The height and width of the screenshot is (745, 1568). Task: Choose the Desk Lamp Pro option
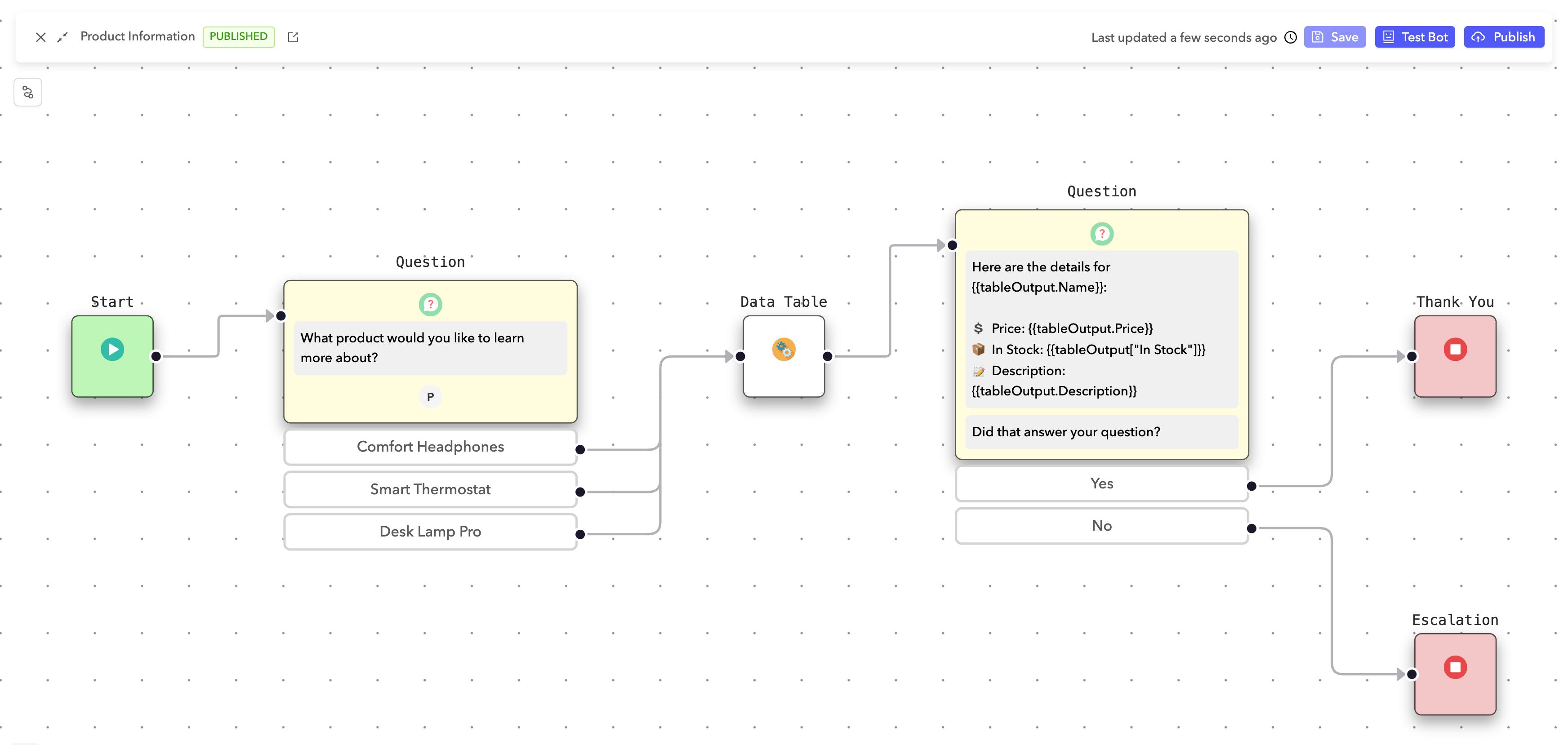(430, 532)
